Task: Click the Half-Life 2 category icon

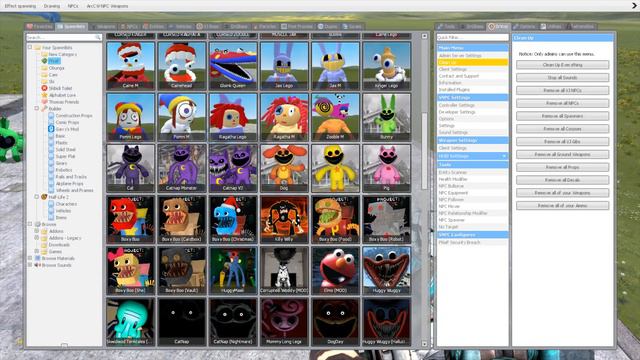Action: pos(44,197)
